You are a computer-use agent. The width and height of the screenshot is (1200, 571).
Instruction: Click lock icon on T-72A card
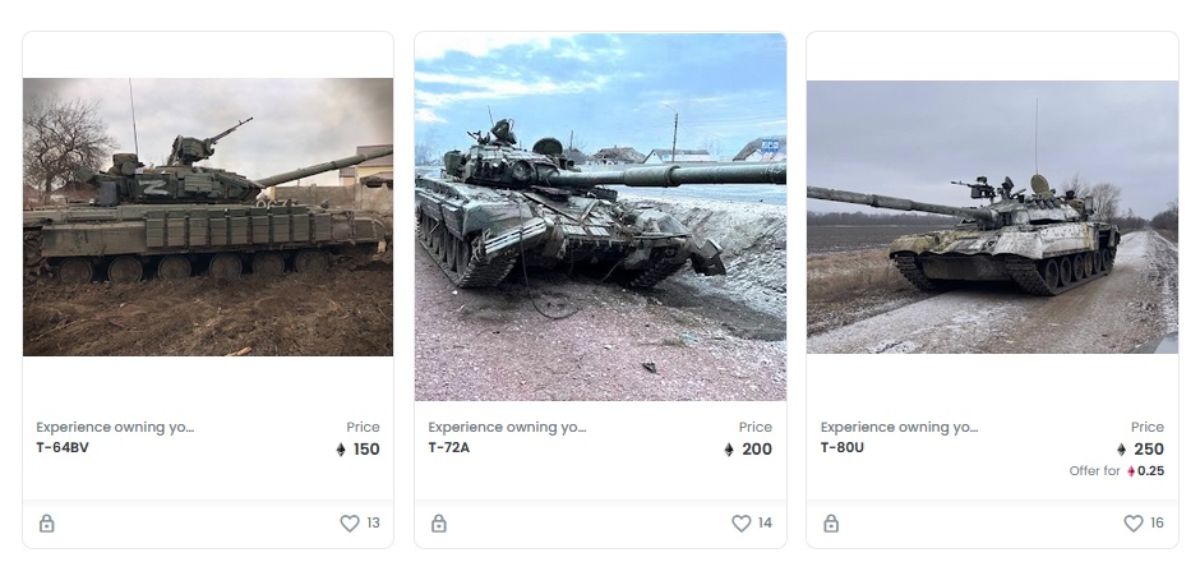pyautogui.click(x=438, y=523)
